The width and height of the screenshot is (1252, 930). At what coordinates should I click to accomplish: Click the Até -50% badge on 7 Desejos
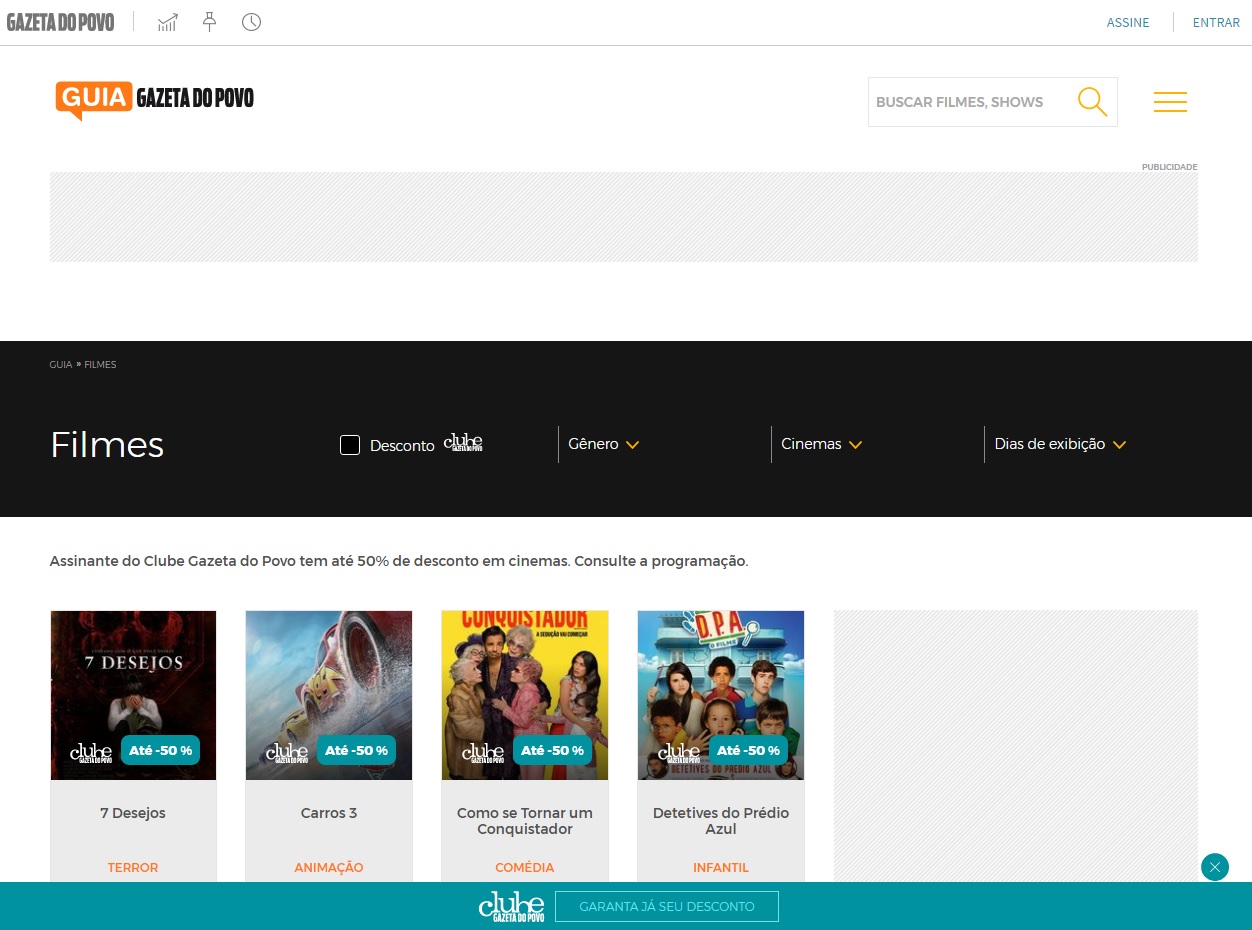[x=160, y=750]
